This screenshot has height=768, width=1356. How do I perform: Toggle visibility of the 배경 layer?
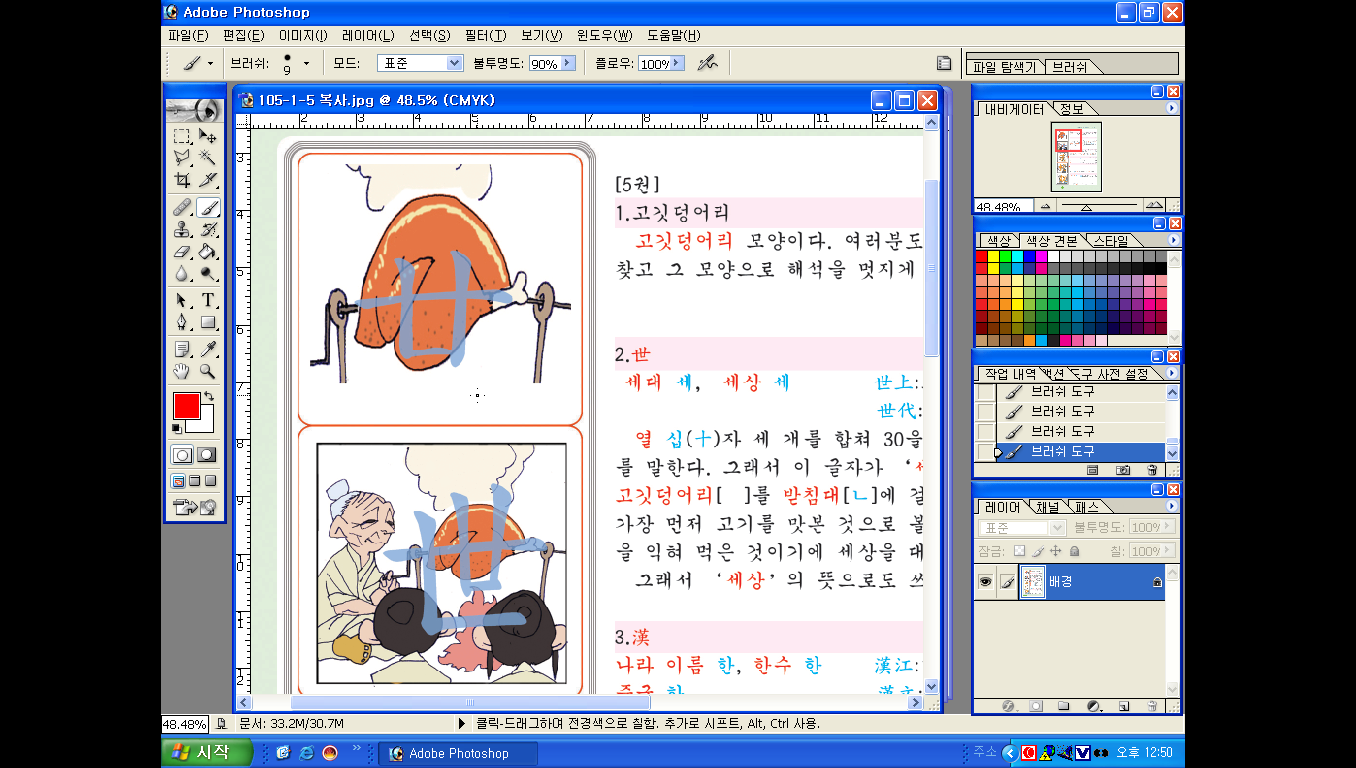986,581
